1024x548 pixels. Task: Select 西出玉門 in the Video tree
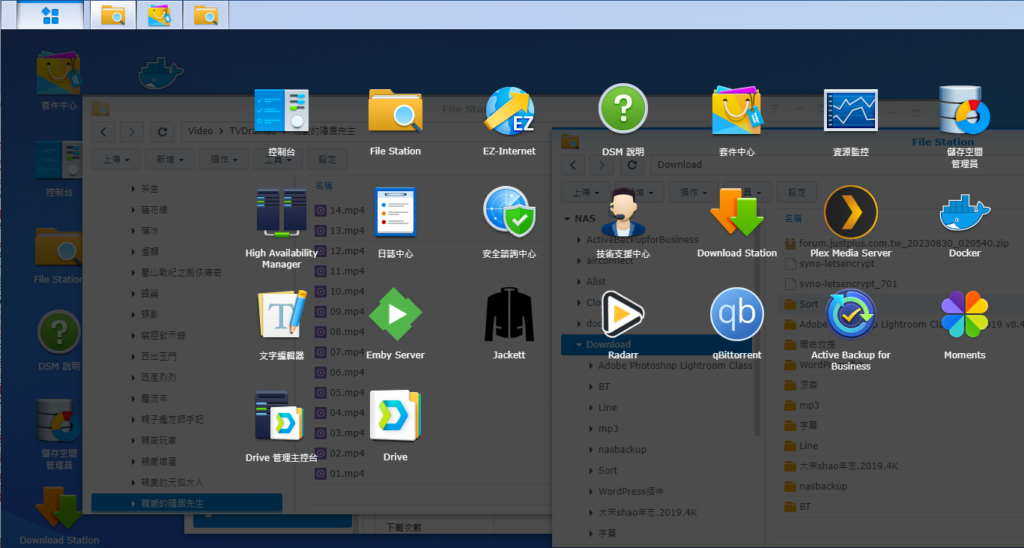click(159, 356)
